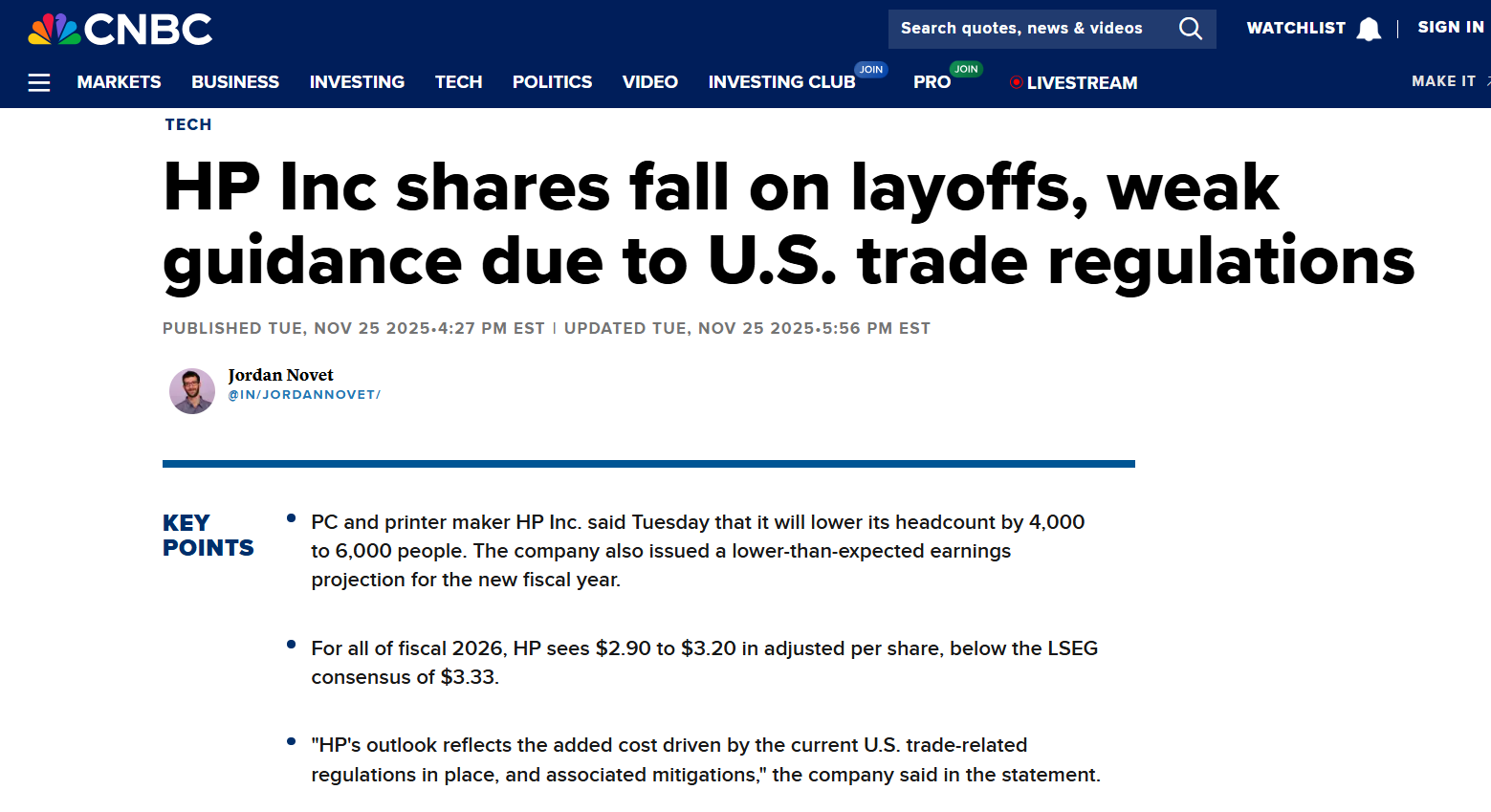Click the PRO JOIN badge
The width and height of the screenshot is (1491, 812).
(x=966, y=69)
